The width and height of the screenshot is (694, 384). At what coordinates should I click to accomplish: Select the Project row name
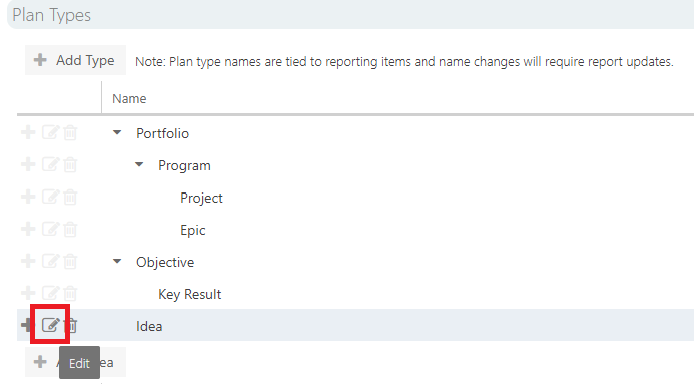pos(201,198)
